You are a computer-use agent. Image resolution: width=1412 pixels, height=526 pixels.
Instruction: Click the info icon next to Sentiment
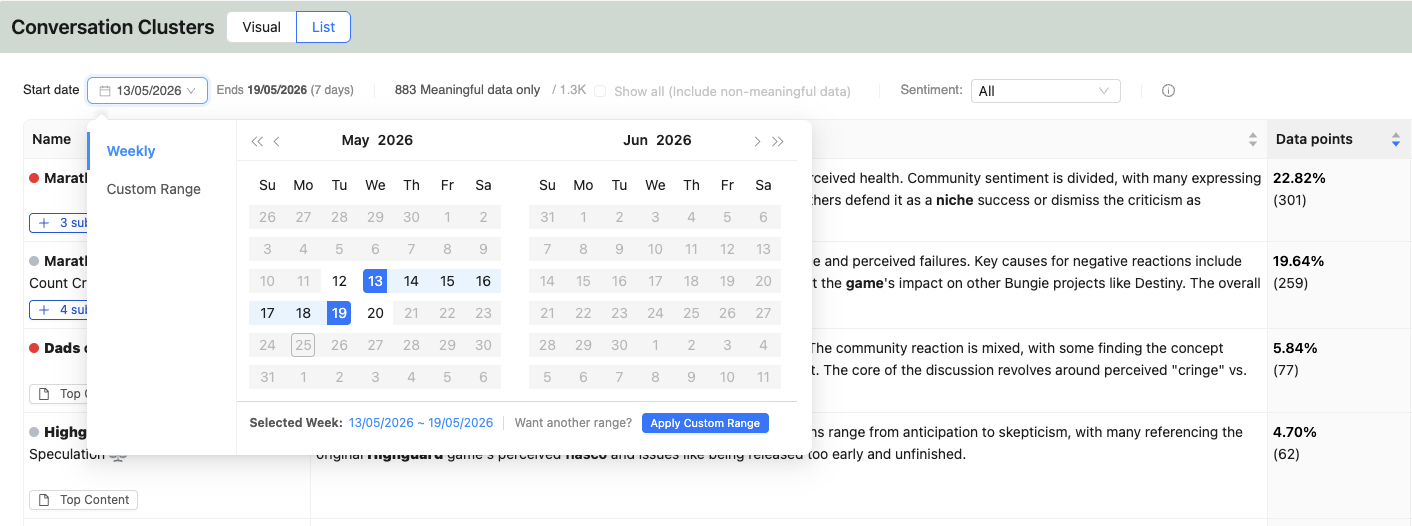click(x=1168, y=91)
